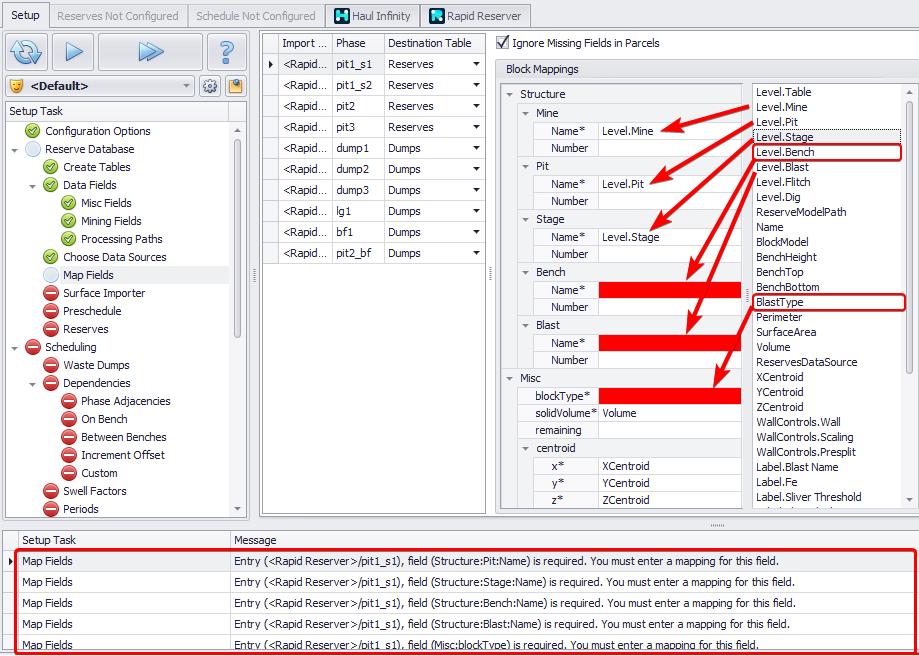The image size is (919, 656).
Task: Collapse the Reserve Database tree node
Action: 15,149
